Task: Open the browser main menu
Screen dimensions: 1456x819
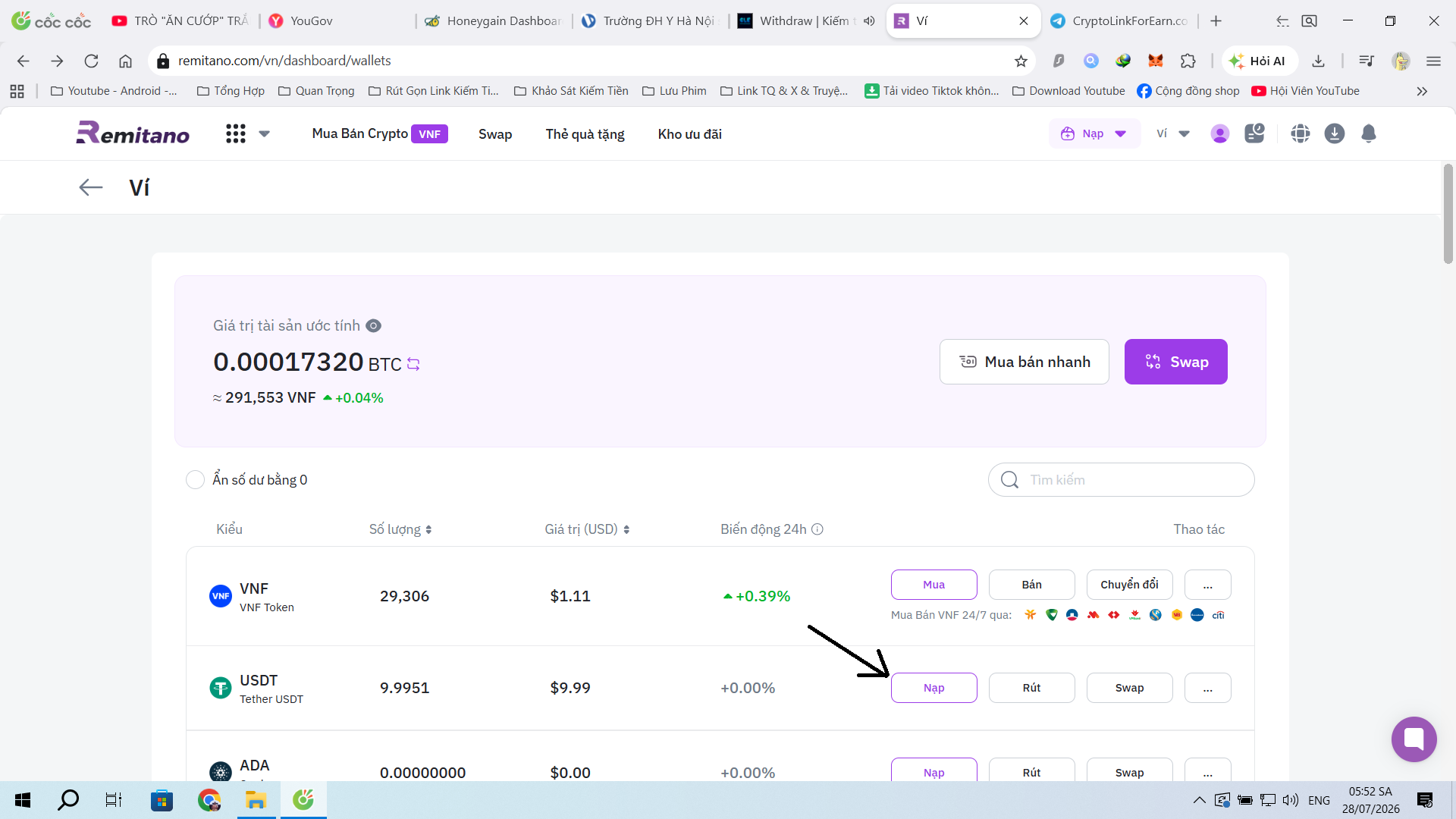Action: [x=1433, y=61]
